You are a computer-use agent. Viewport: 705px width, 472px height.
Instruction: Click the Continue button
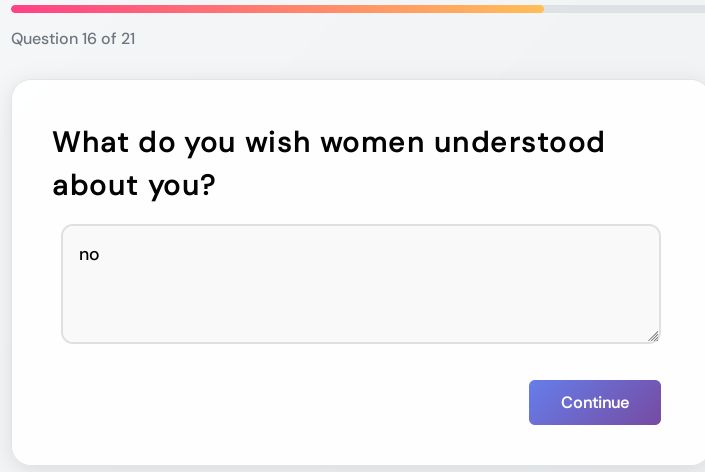(x=594, y=402)
